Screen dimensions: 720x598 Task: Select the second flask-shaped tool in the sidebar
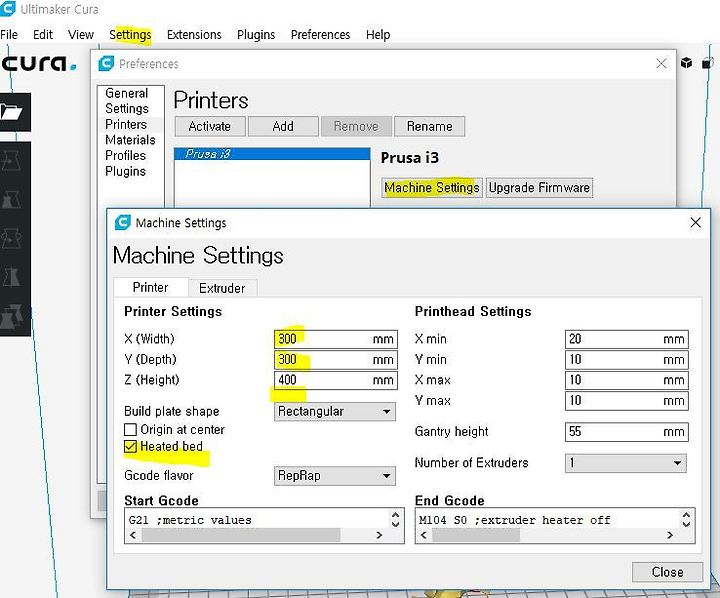(x=11, y=199)
